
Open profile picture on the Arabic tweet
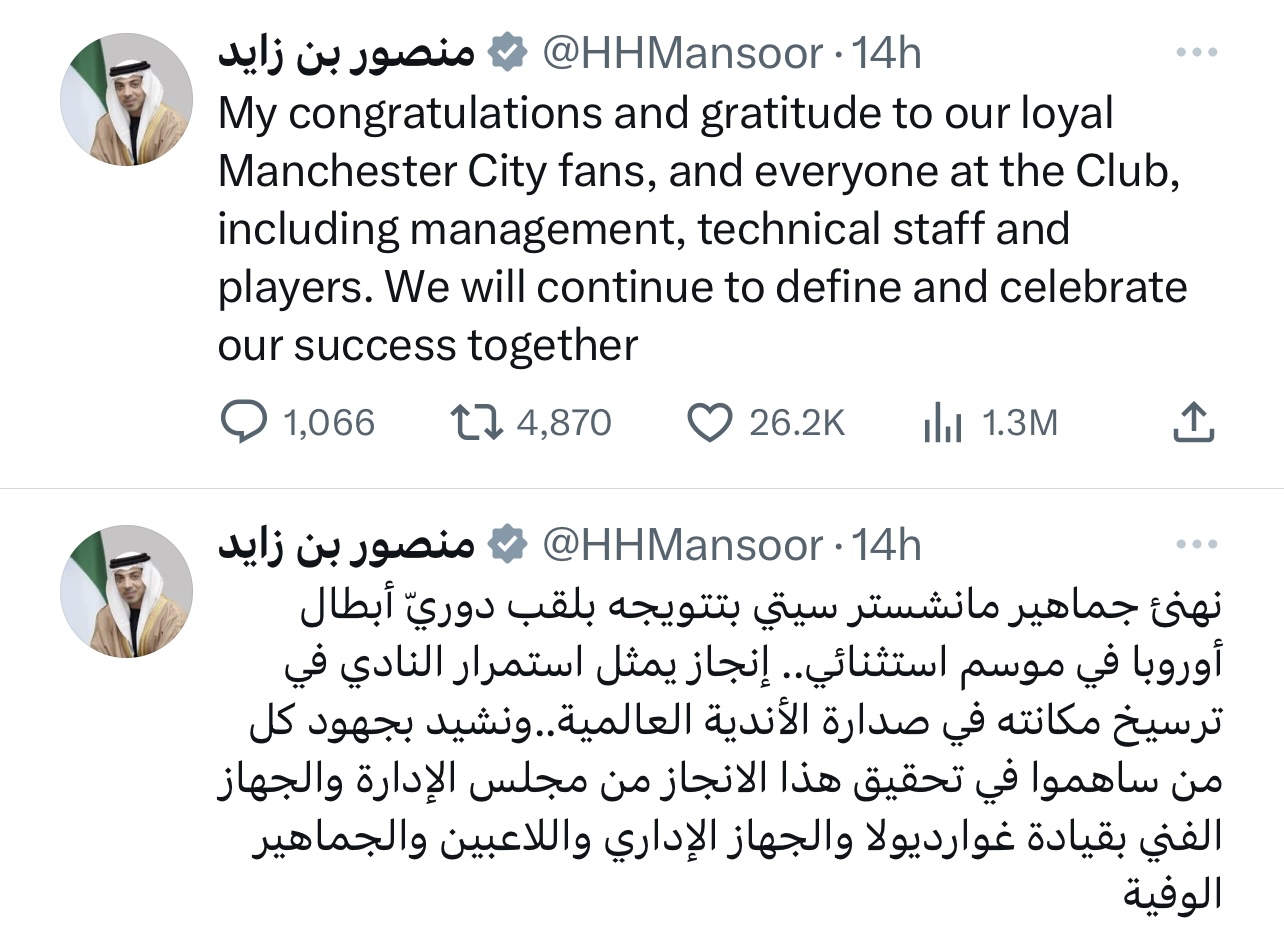point(126,591)
